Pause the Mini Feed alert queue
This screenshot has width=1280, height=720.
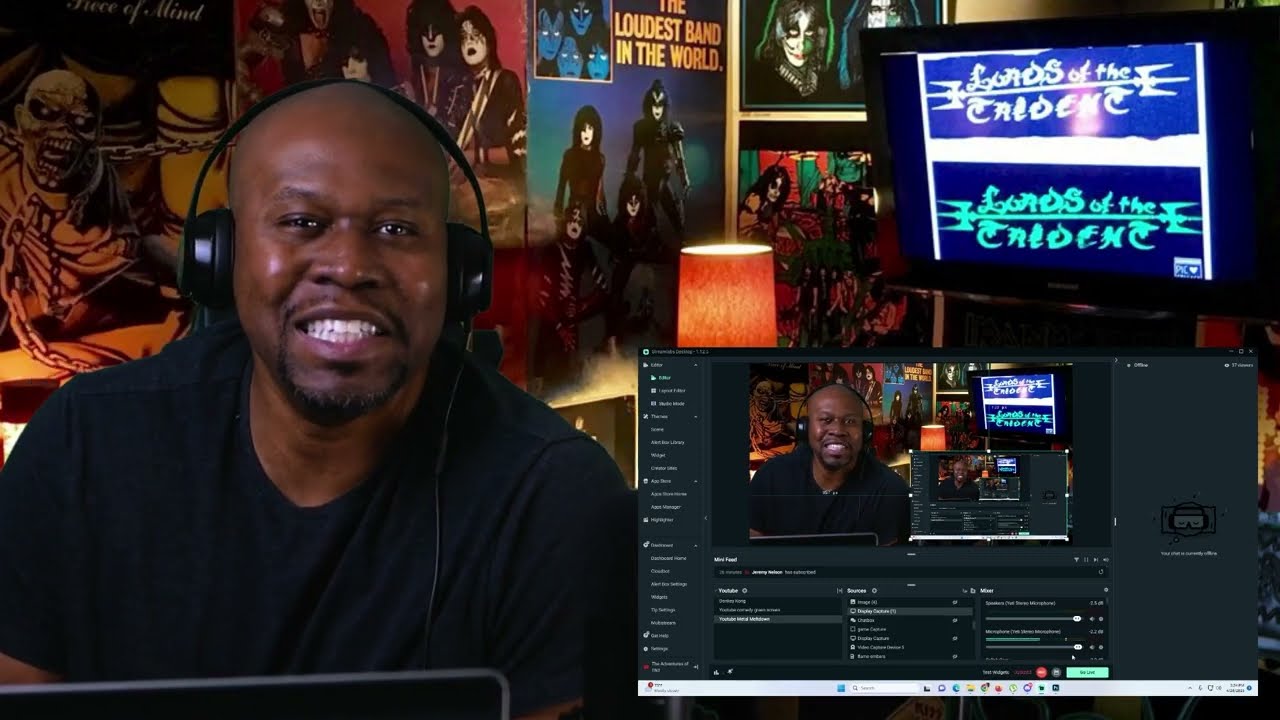[x=1086, y=560]
